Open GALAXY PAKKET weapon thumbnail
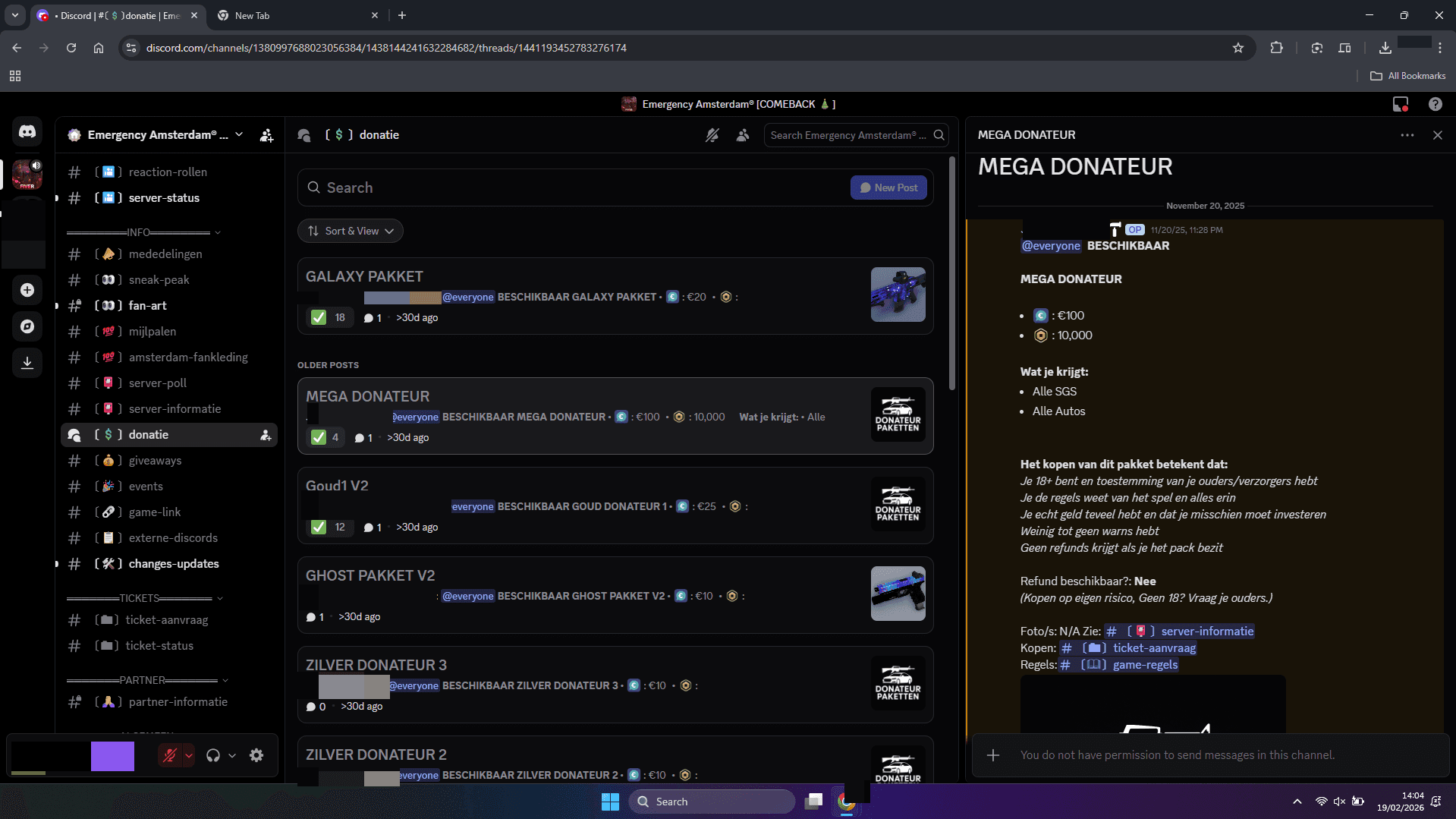Image resolution: width=1456 pixels, height=819 pixels. coord(898,295)
